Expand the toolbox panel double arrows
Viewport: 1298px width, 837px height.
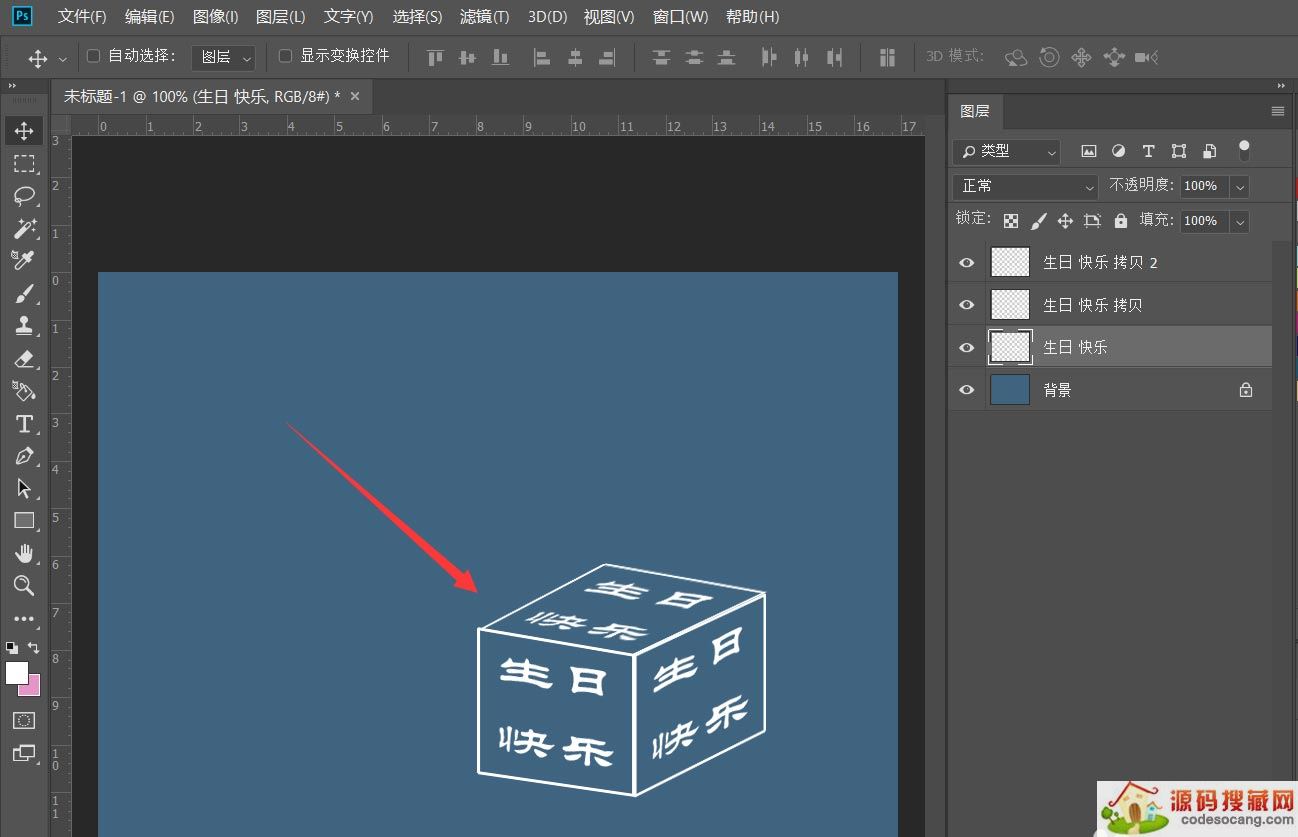(12, 87)
